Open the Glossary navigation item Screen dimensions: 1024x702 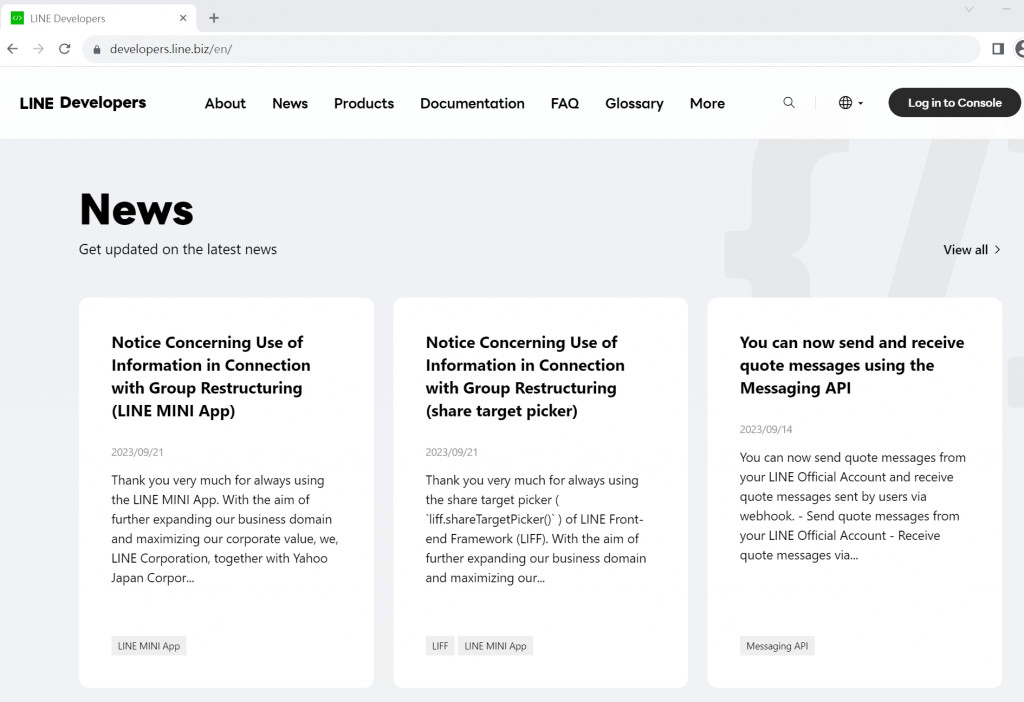click(634, 103)
